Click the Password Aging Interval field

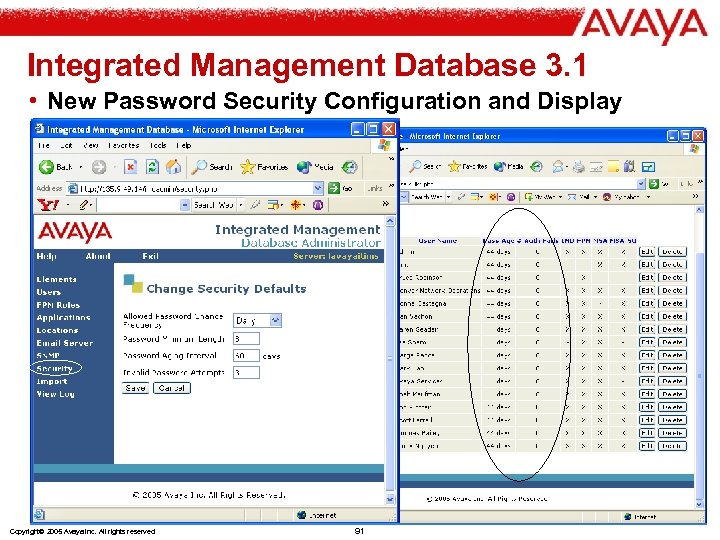[x=246, y=355]
